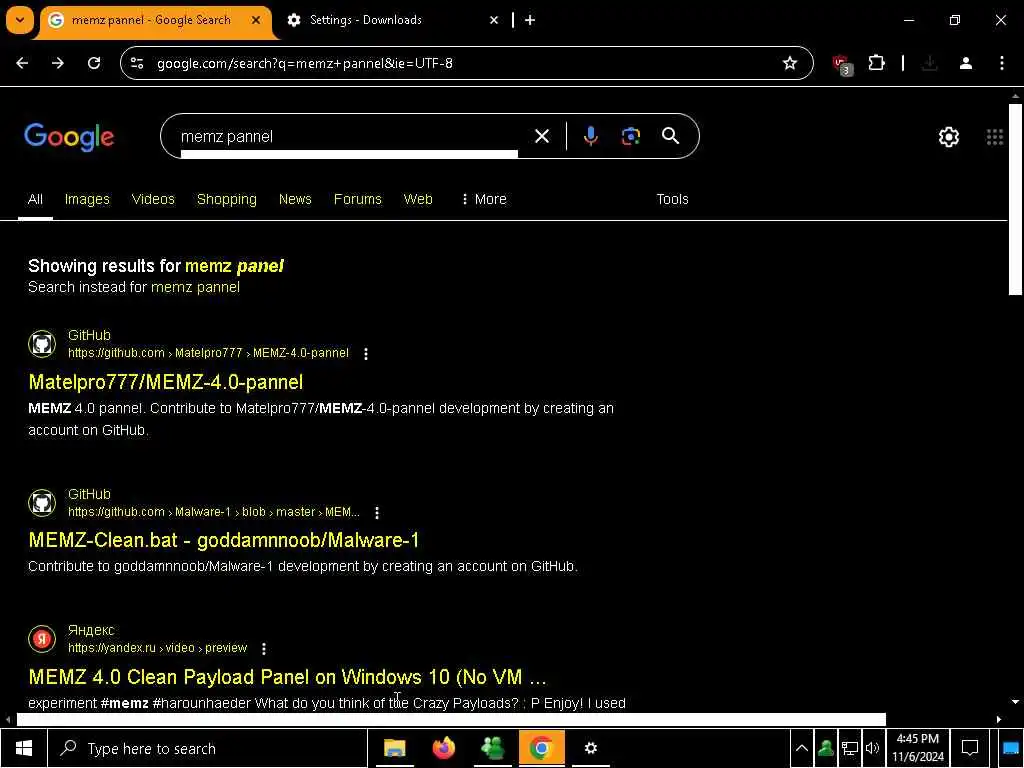
Task: Open the network tray icon
Action: (x=849, y=748)
